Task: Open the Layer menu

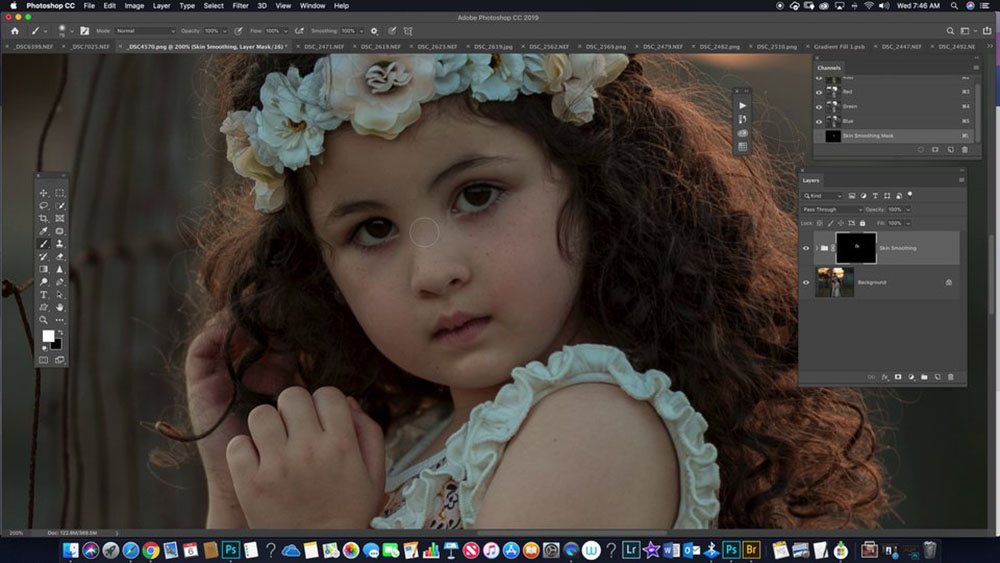Action: (x=161, y=6)
